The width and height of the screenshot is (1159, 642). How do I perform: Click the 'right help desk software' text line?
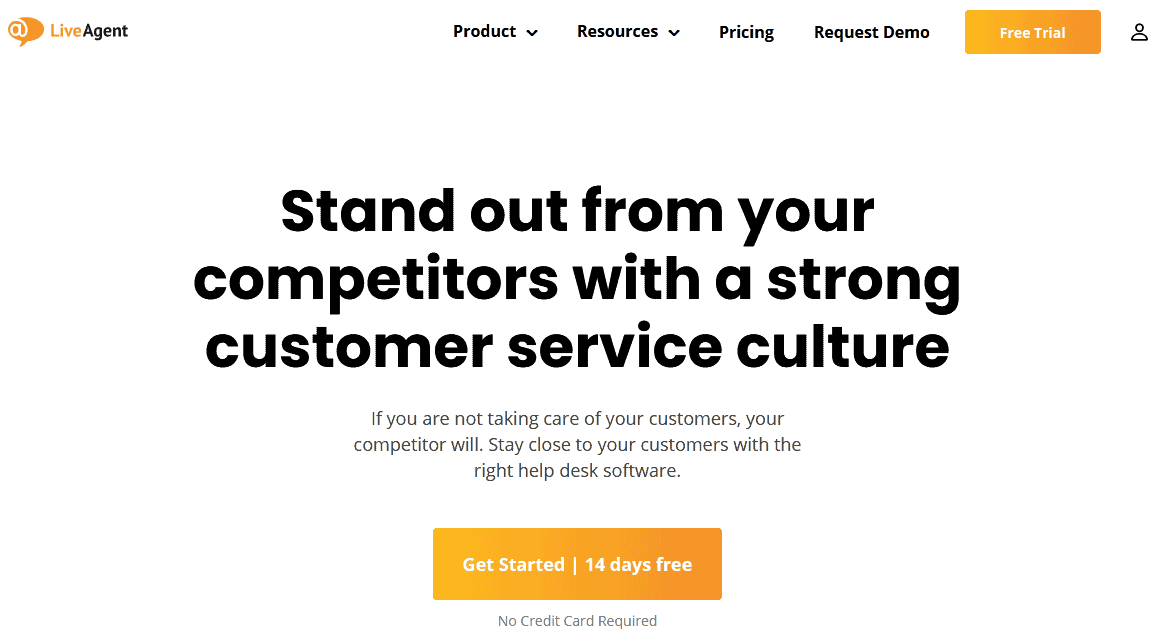coord(577,470)
